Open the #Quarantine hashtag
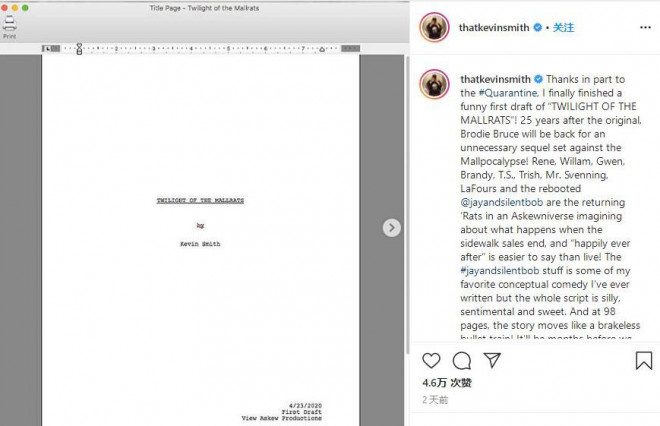 point(508,93)
